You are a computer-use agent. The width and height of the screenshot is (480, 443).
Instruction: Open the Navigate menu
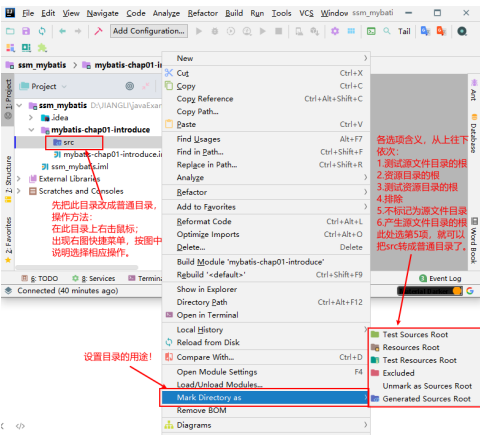pyautogui.click(x=103, y=13)
